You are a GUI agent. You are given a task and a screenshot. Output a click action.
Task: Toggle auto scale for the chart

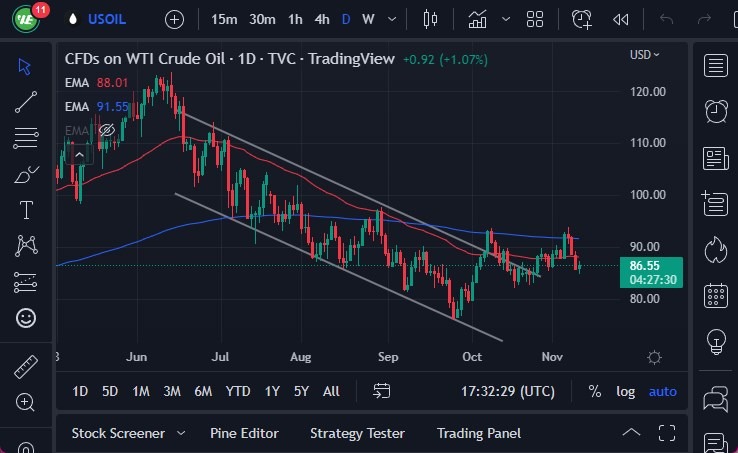tap(662, 391)
